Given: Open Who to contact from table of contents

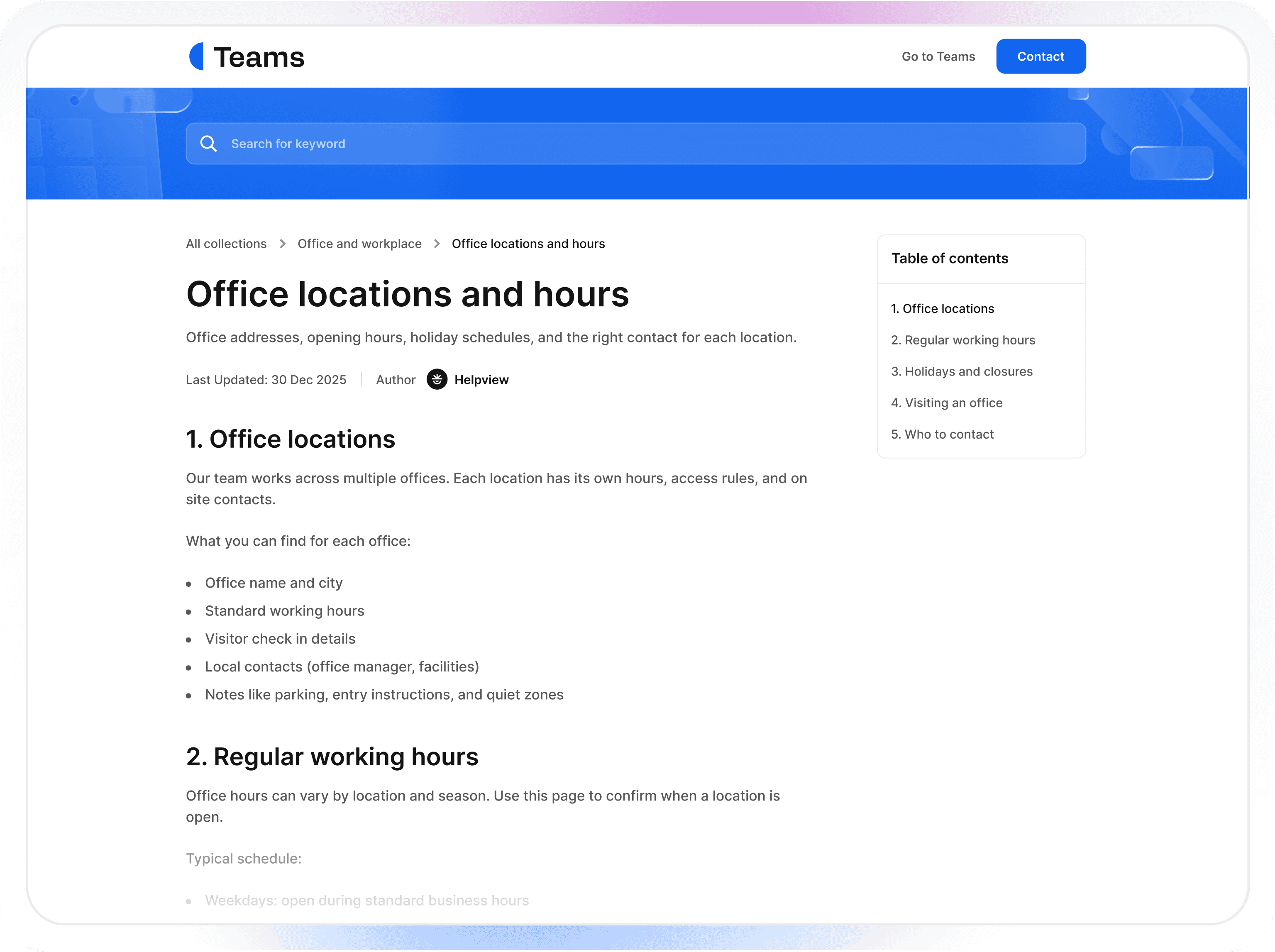Looking at the screenshot, I should pos(943,434).
